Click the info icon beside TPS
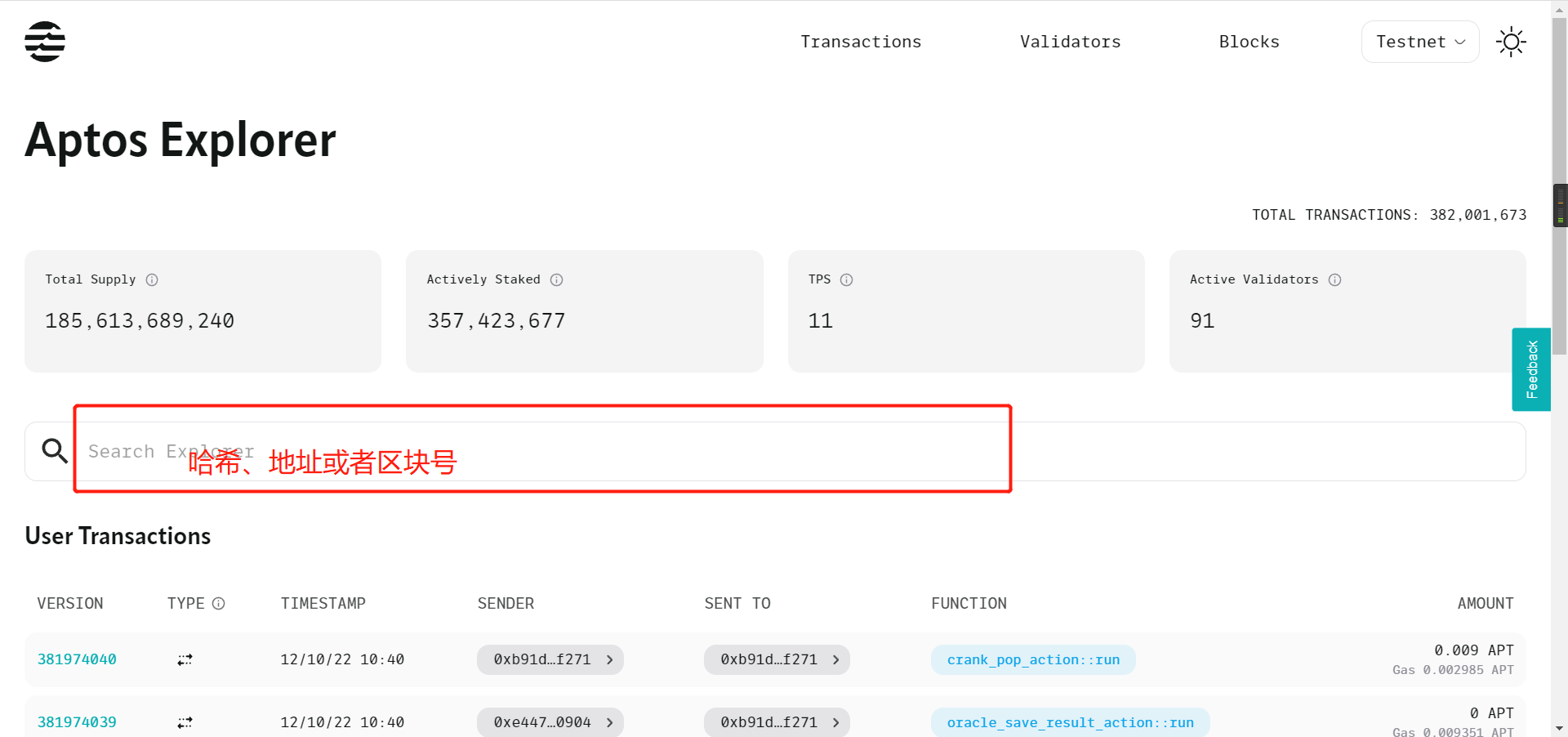The width and height of the screenshot is (1568, 737). 846,279
